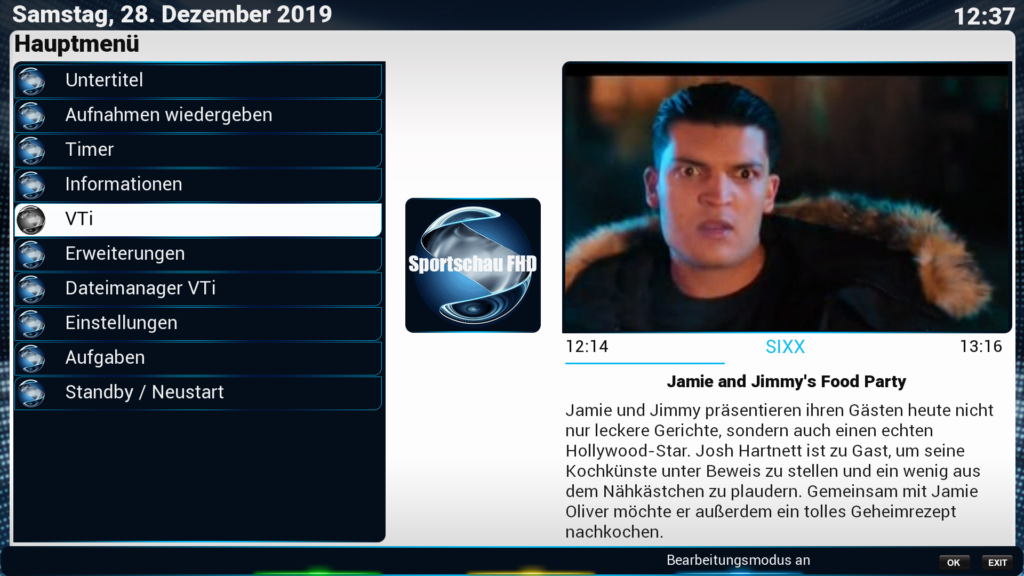
Task: Open the Einstellungen menu entry
Action: pos(198,323)
